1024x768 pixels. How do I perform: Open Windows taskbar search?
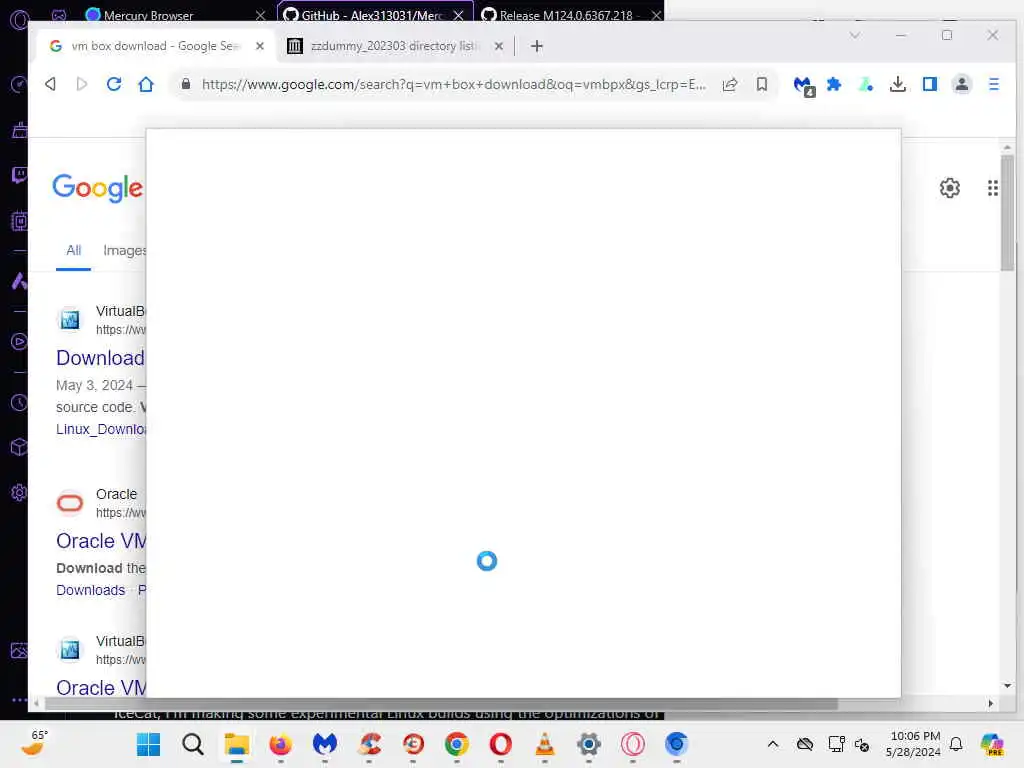(193, 744)
